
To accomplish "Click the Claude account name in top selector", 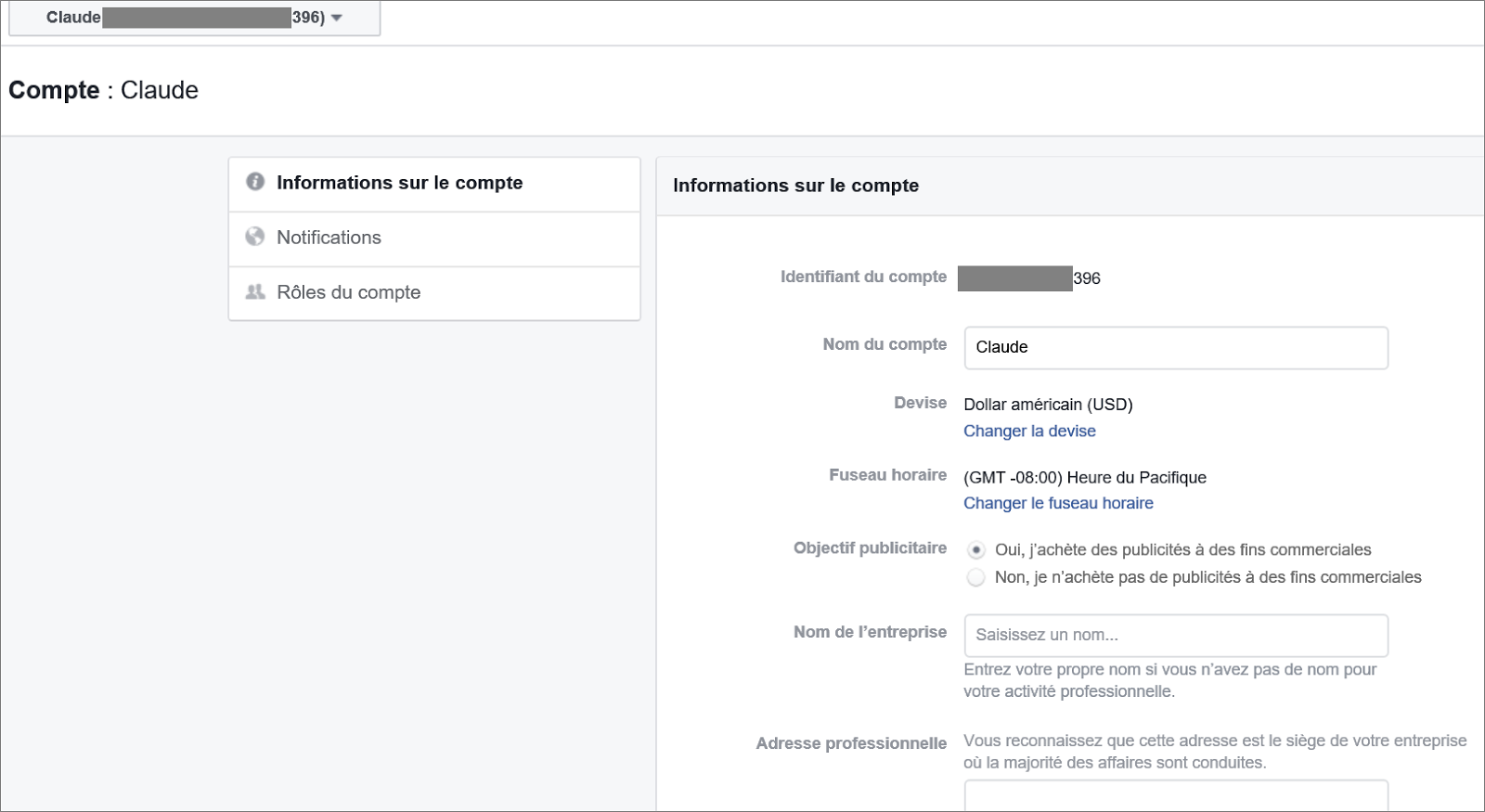I will click(x=73, y=18).
